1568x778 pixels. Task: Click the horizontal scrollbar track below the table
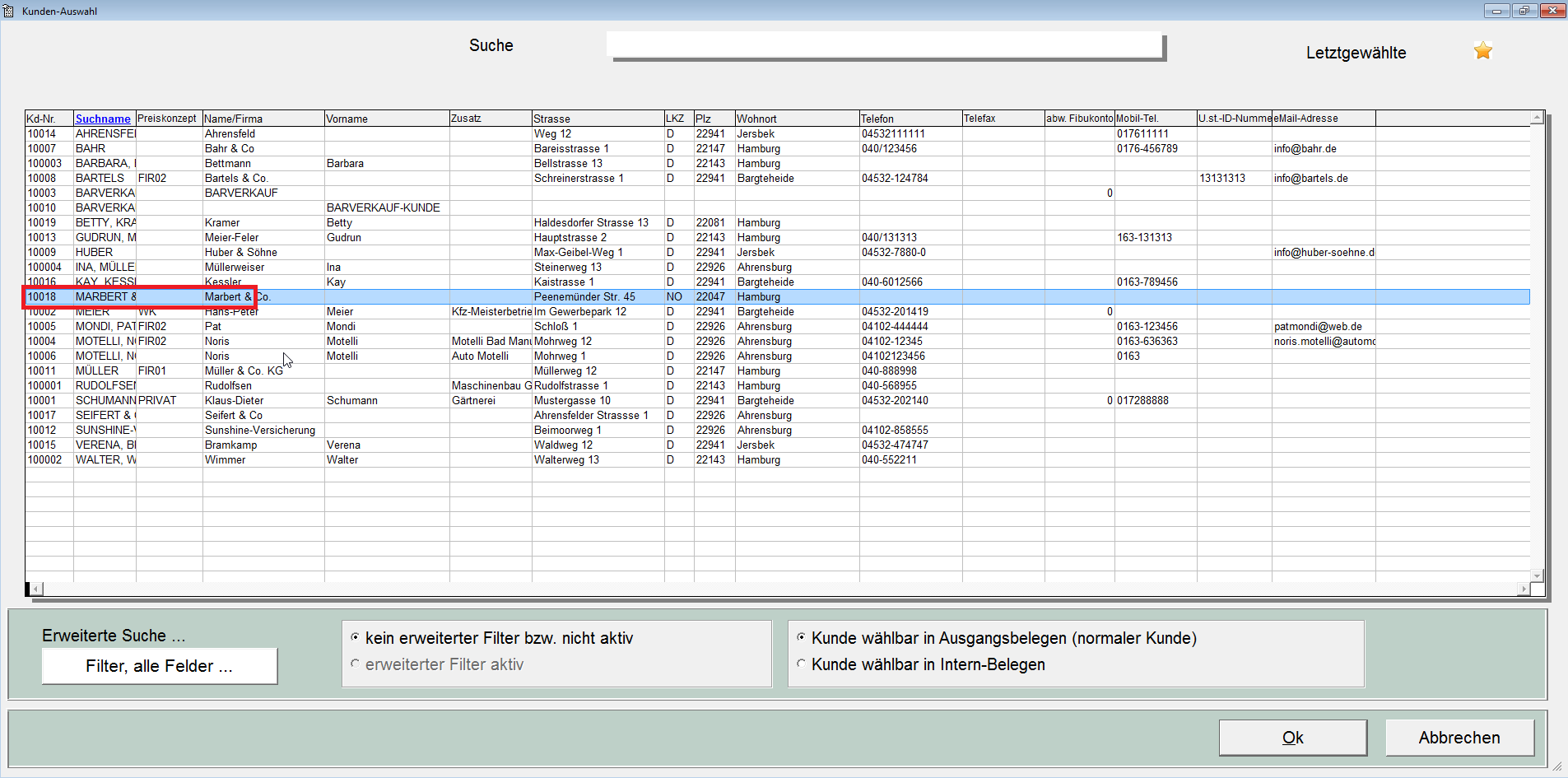click(780, 589)
